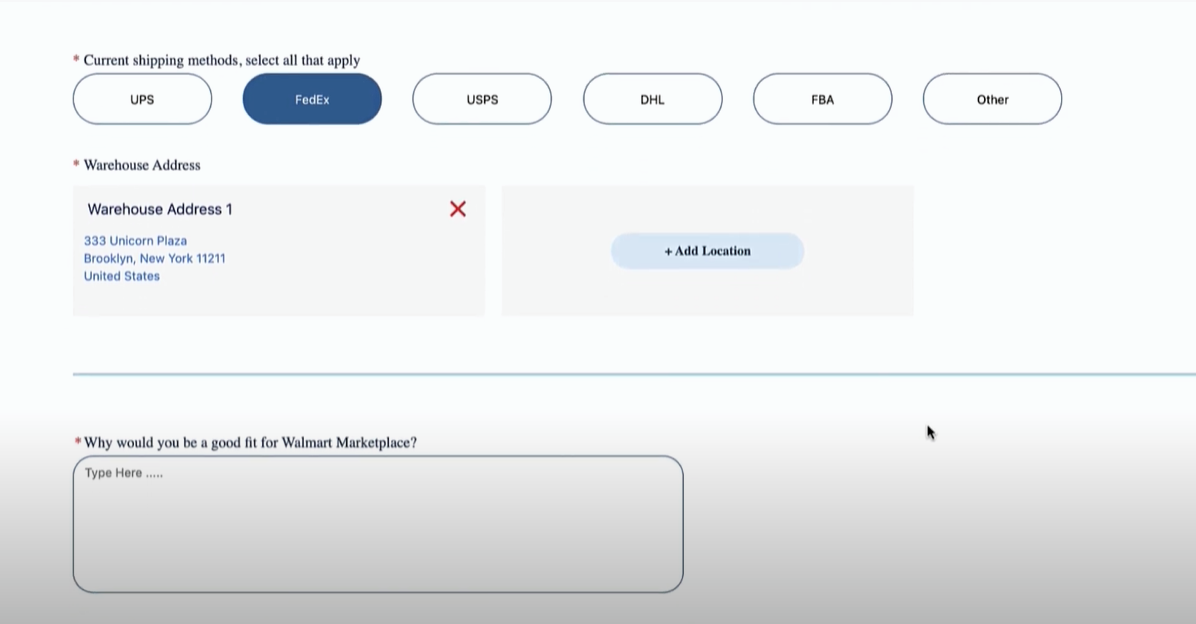Screen dimensions: 1196x624
Task: Click 'Current shipping methods, select all that apply' label
Action: (222, 60)
